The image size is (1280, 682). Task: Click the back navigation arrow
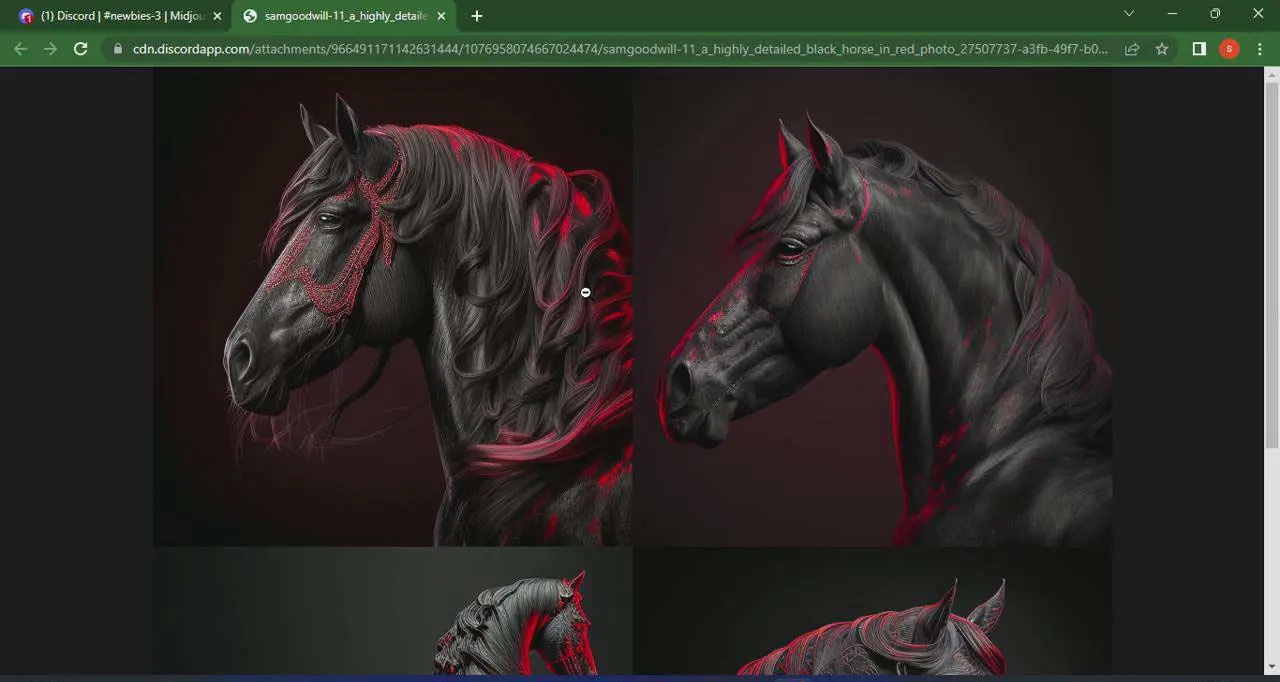(21, 48)
